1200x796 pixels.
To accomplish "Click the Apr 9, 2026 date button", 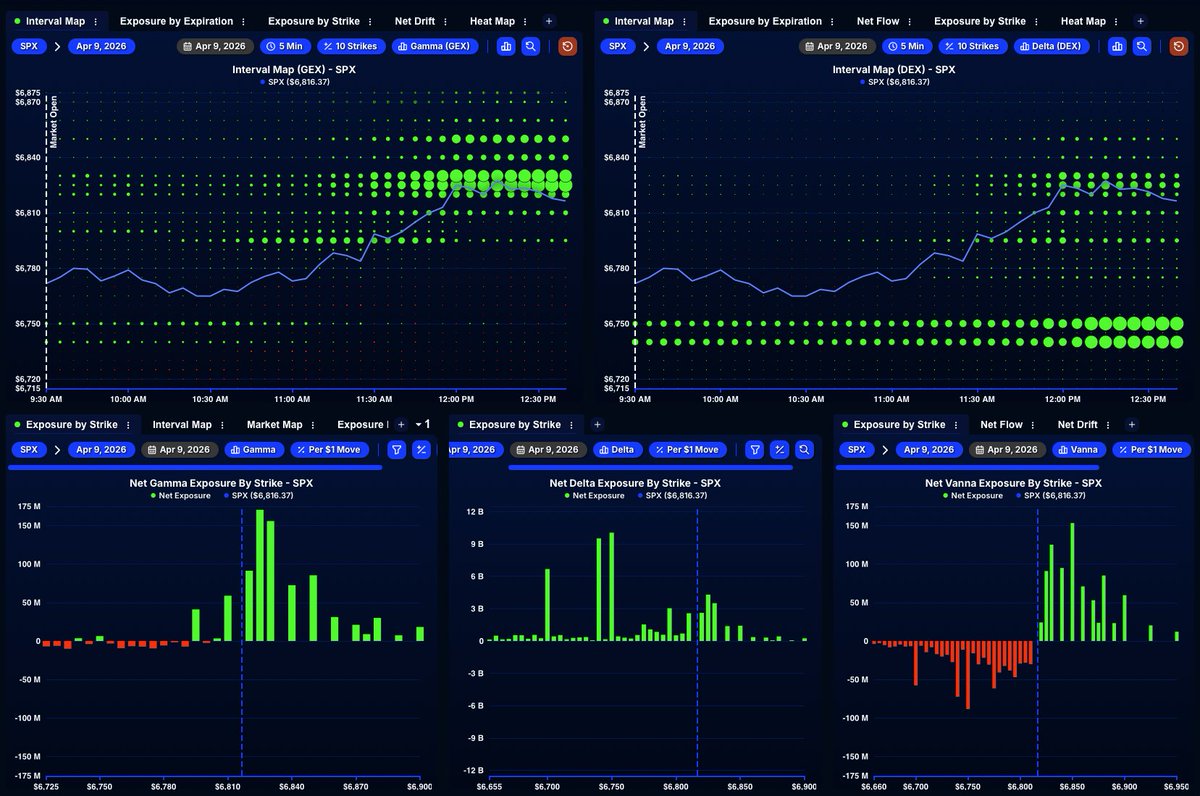I will [101, 46].
